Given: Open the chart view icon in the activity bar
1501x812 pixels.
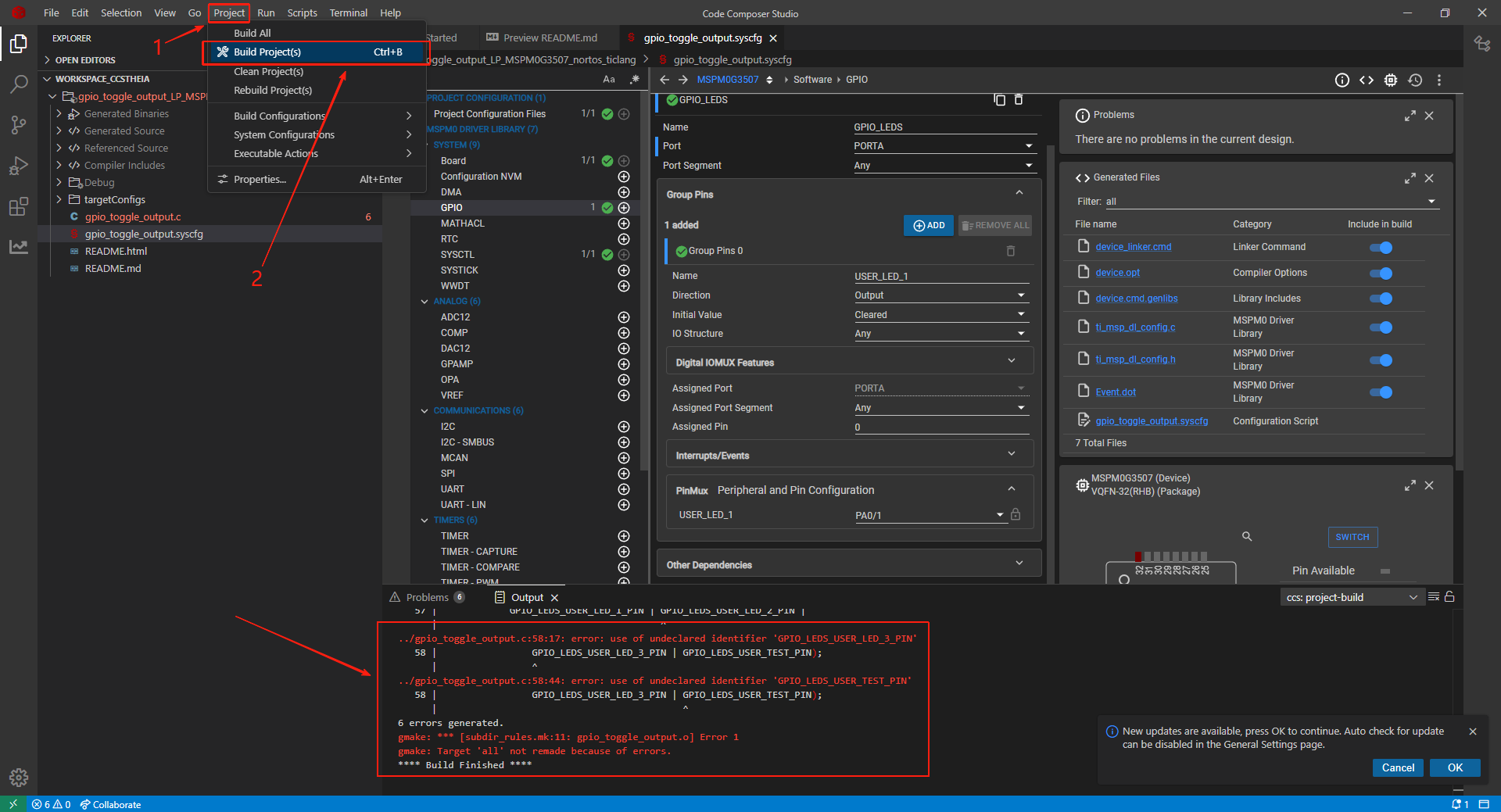Looking at the screenshot, I should (19, 247).
